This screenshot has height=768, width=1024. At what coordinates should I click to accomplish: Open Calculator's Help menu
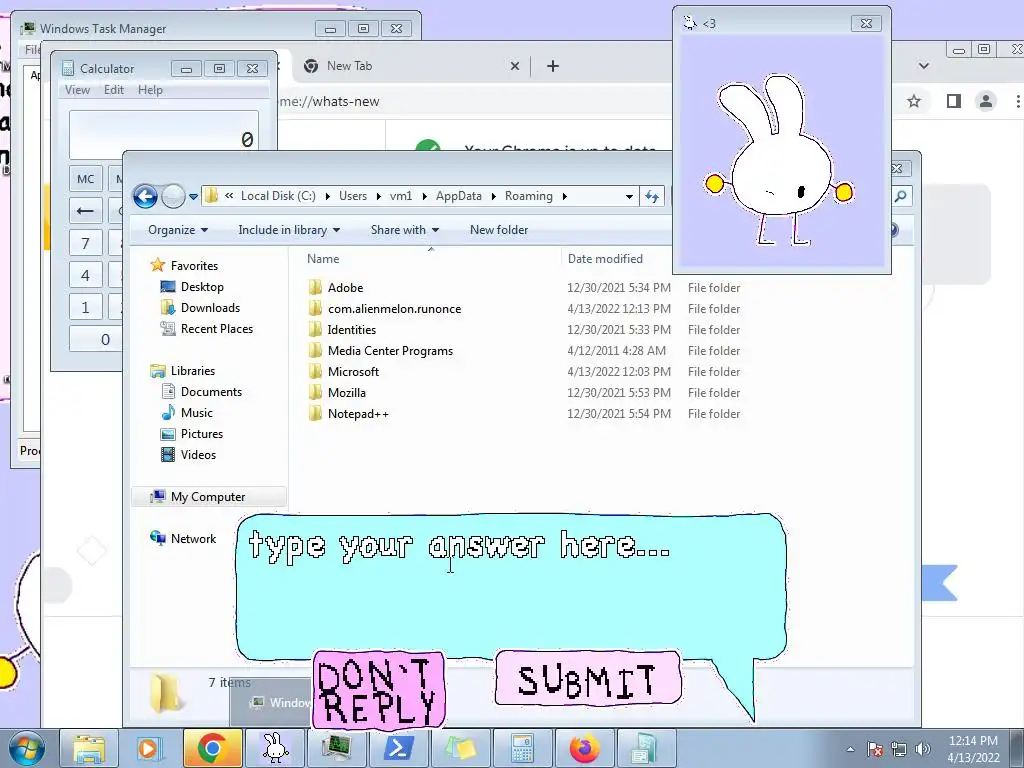point(150,89)
